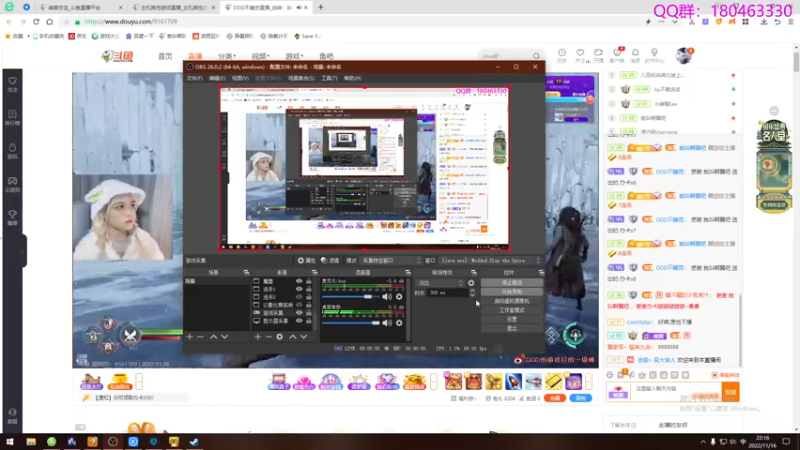Expand Douyu 视频 nav dropdown

[x=260, y=56]
